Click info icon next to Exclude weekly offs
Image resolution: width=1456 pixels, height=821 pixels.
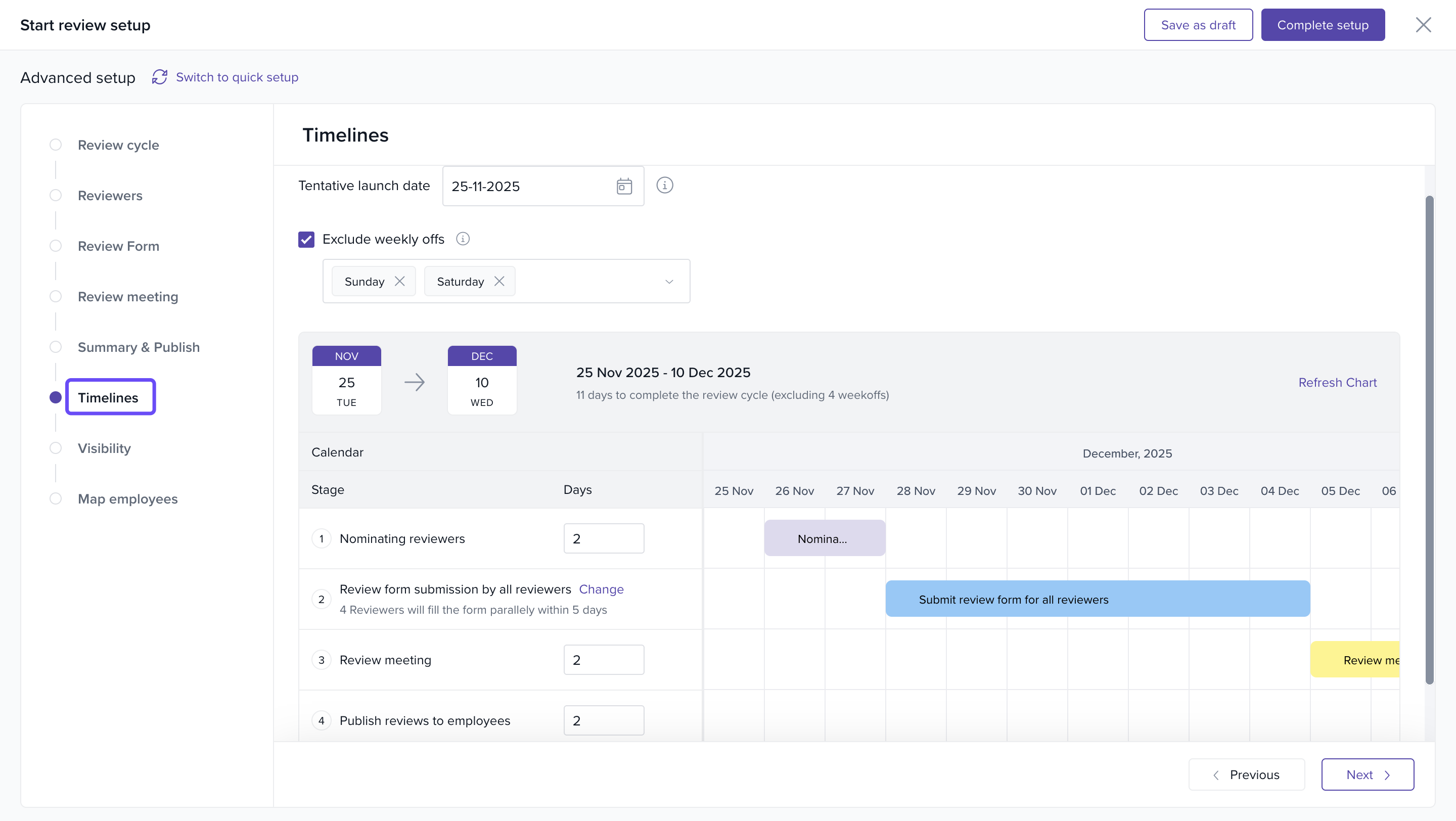pyautogui.click(x=463, y=239)
